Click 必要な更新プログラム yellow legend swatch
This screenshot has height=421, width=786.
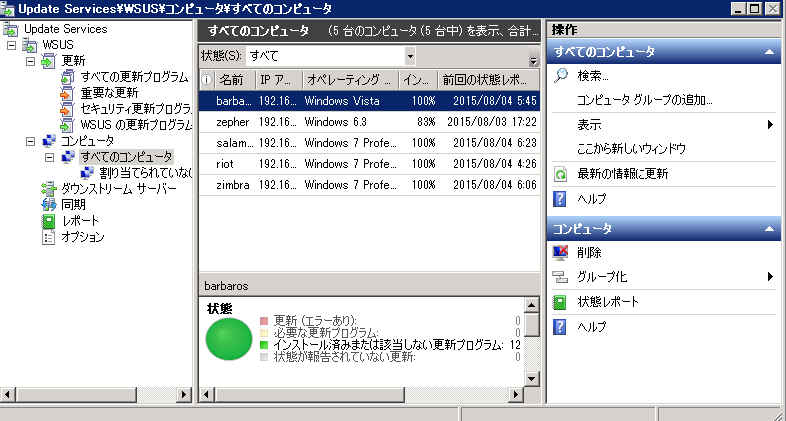coord(264,333)
